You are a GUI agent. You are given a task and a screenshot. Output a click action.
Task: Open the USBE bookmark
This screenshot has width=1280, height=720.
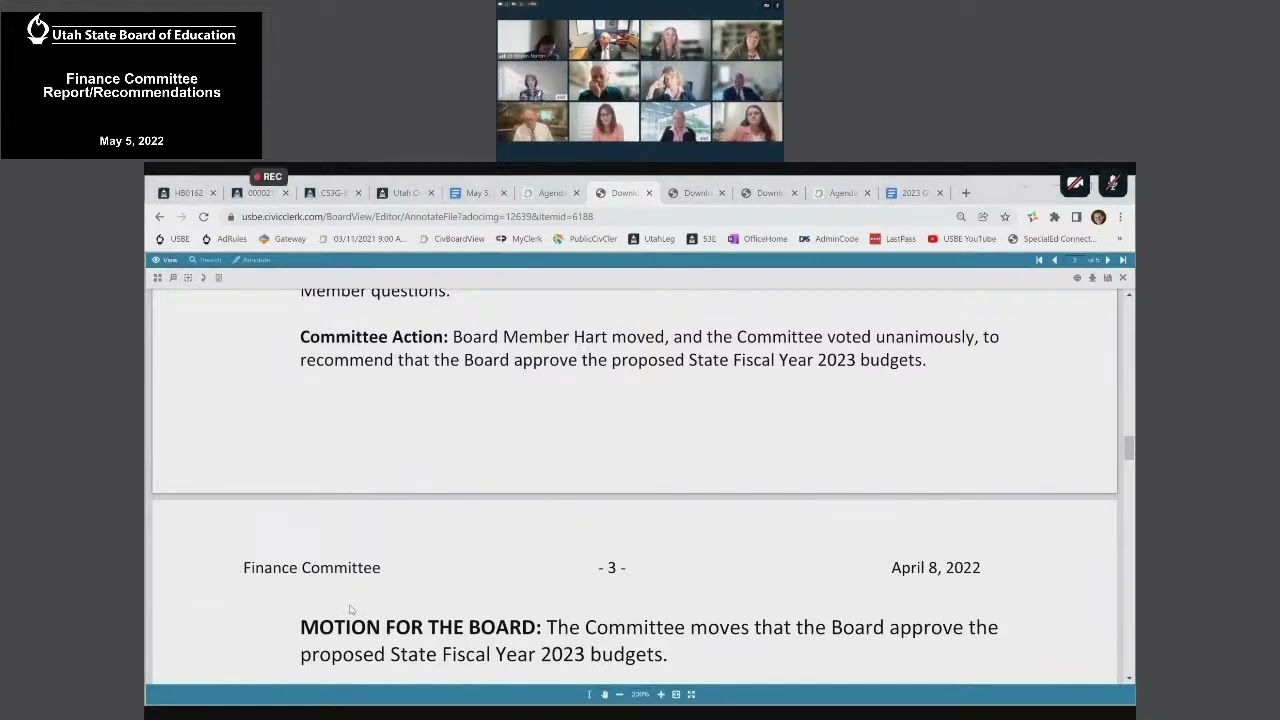[x=172, y=239]
